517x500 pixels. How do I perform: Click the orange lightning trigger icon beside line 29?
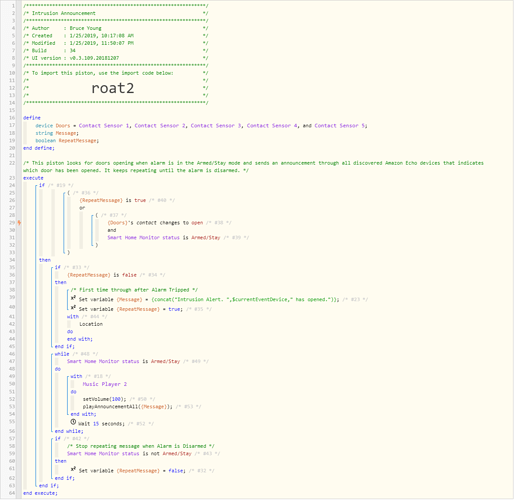19,223
